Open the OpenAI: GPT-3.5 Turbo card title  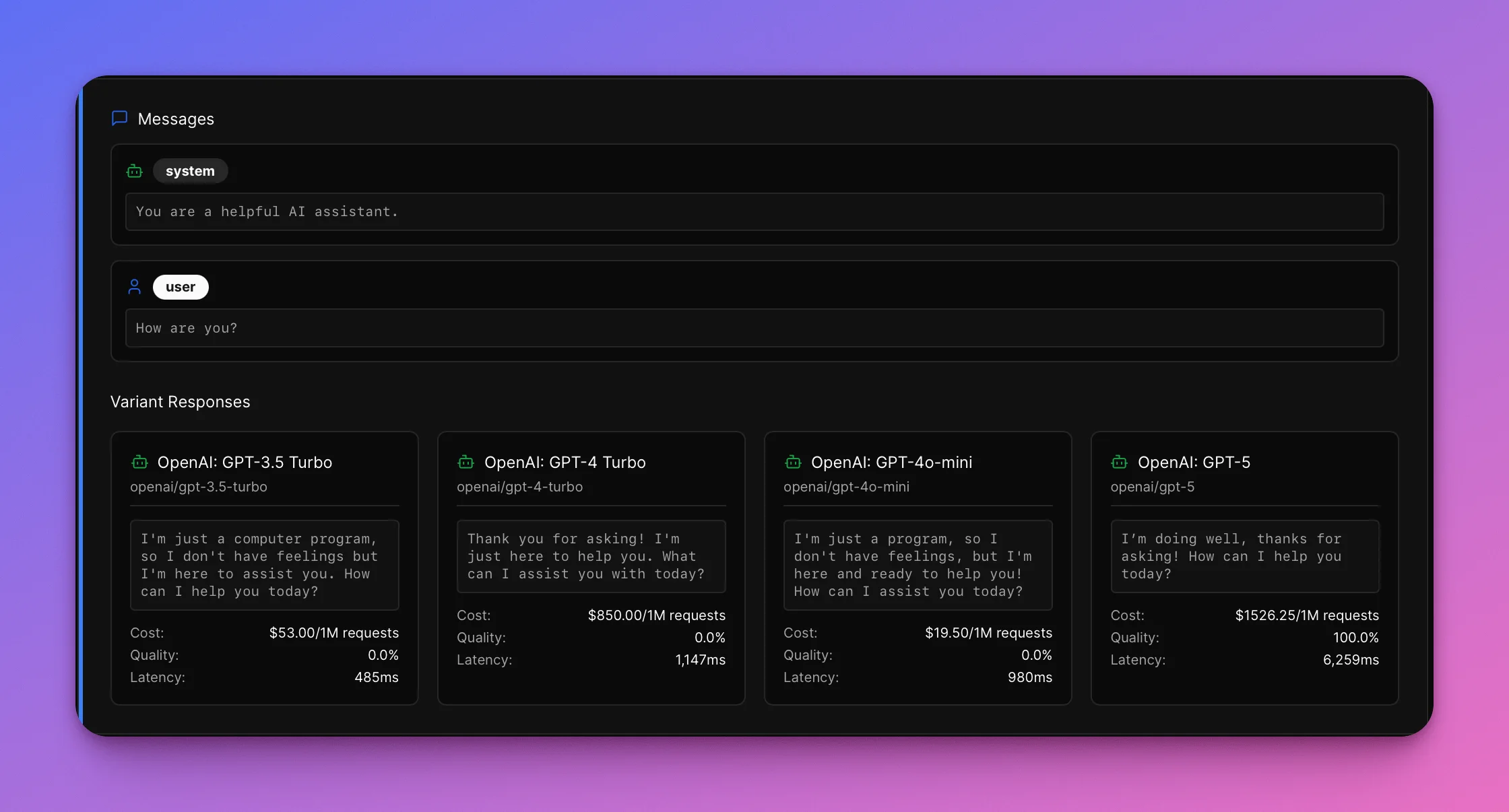[245, 462]
